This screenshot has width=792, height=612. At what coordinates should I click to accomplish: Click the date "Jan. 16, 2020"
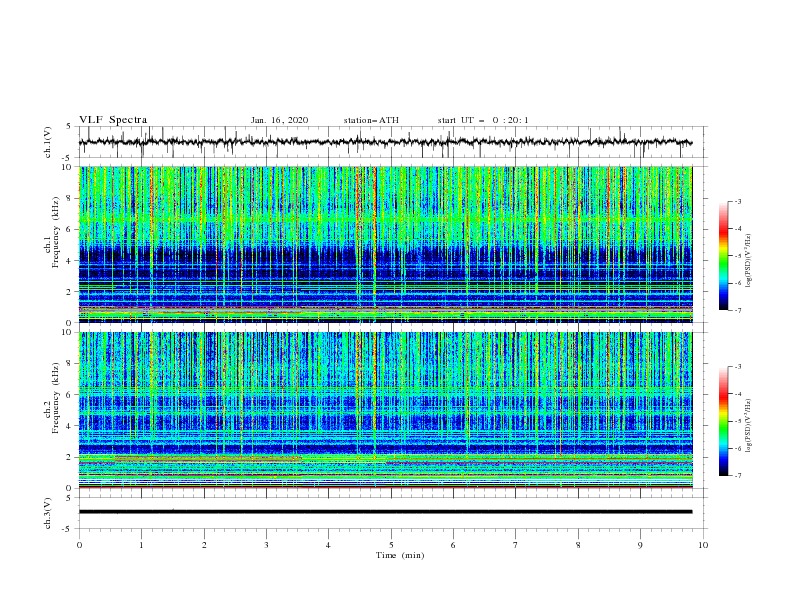point(279,120)
